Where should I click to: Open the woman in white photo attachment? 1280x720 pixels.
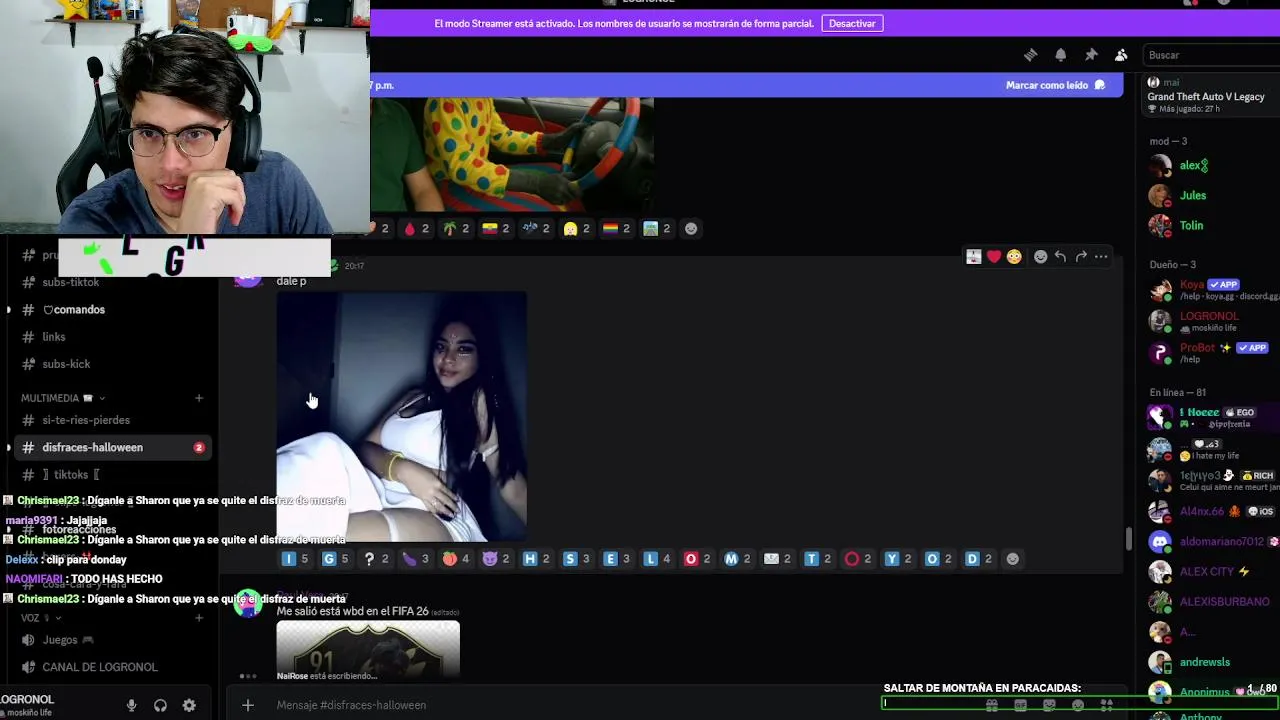[402, 416]
